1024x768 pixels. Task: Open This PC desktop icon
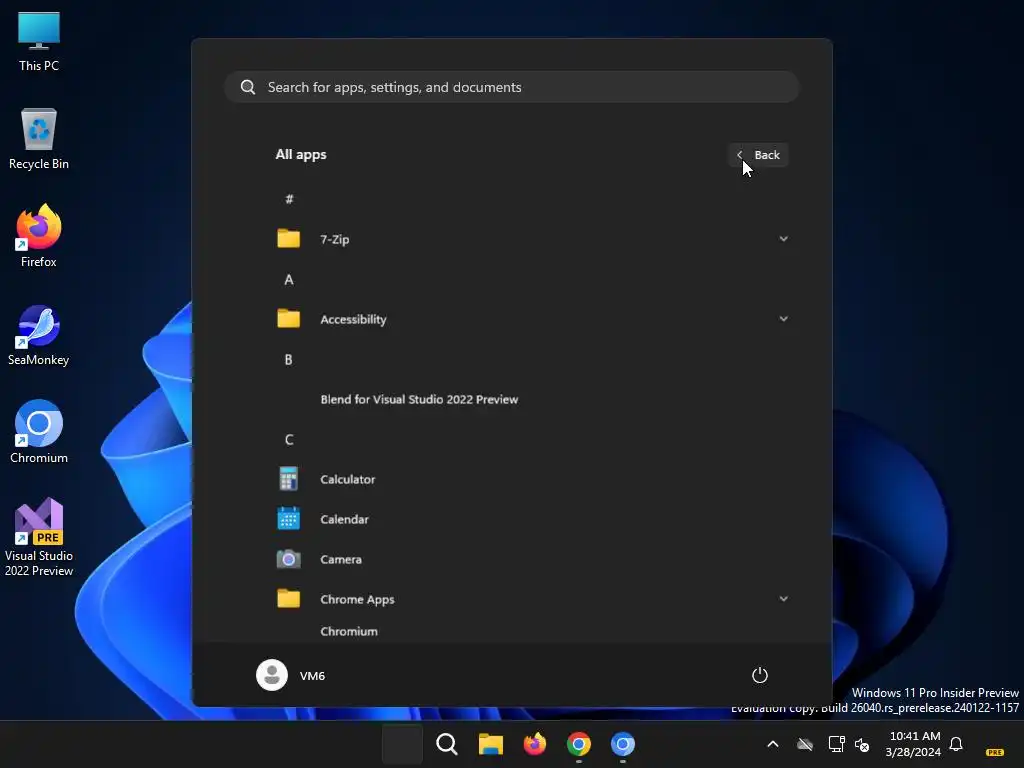click(x=39, y=42)
